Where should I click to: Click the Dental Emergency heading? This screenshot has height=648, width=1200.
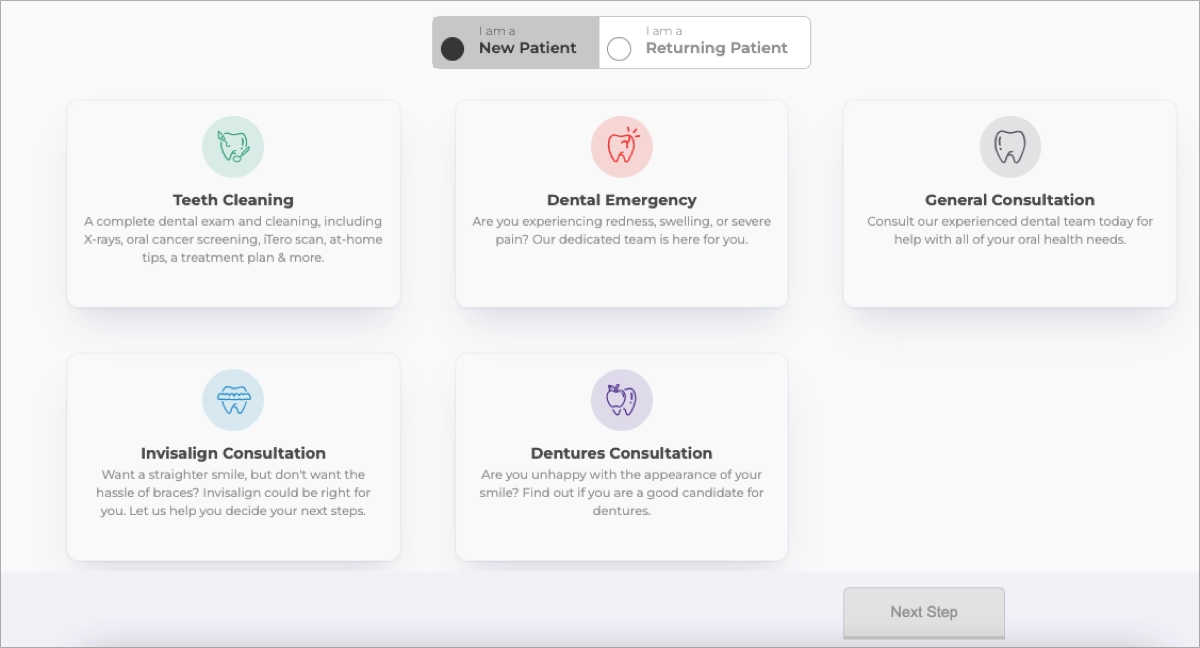[x=621, y=199]
